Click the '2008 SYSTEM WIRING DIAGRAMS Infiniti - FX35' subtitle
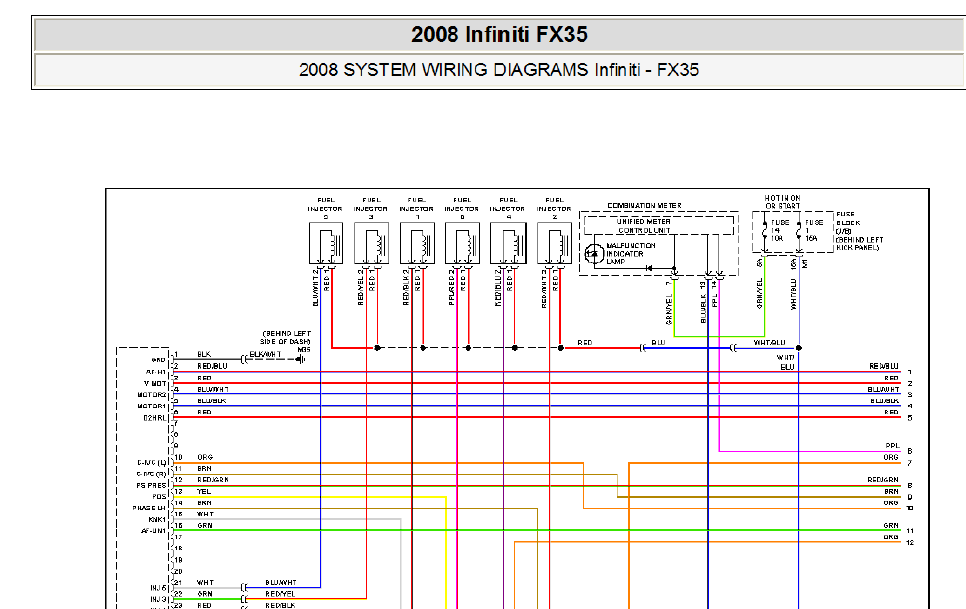 tap(499, 70)
